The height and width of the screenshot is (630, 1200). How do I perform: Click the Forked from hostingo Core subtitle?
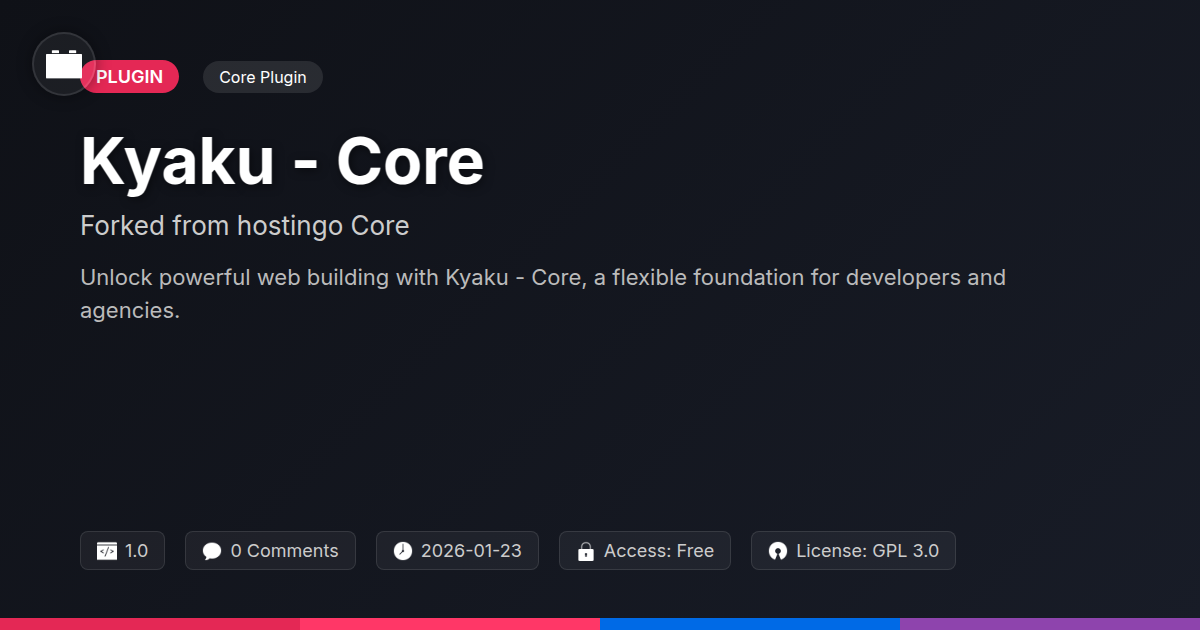[x=244, y=226]
